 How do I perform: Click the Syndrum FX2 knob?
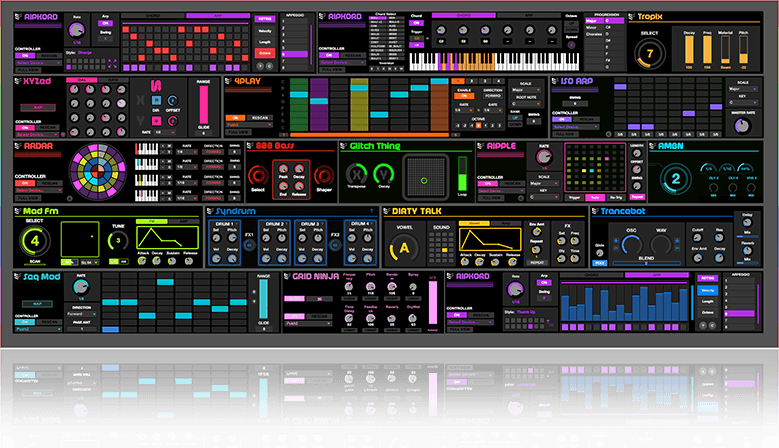[335, 245]
